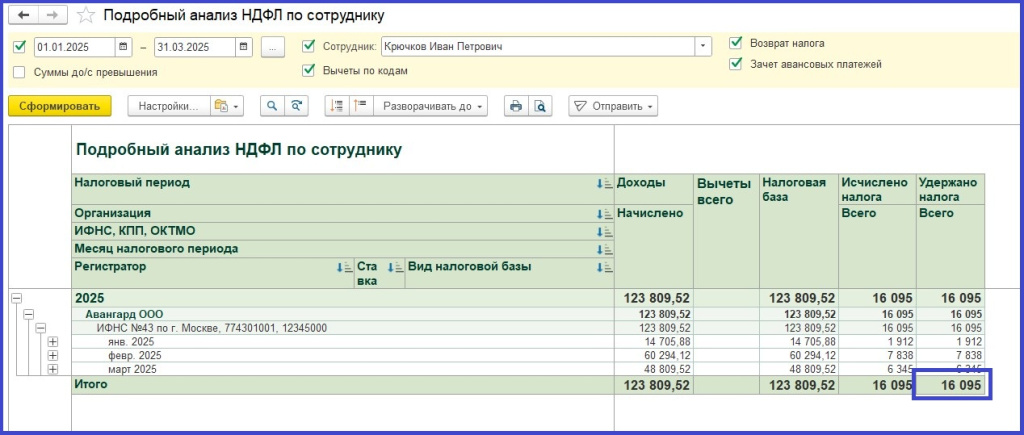Click the back navigation arrow
Screen dimensions: 1024x435
23,16
